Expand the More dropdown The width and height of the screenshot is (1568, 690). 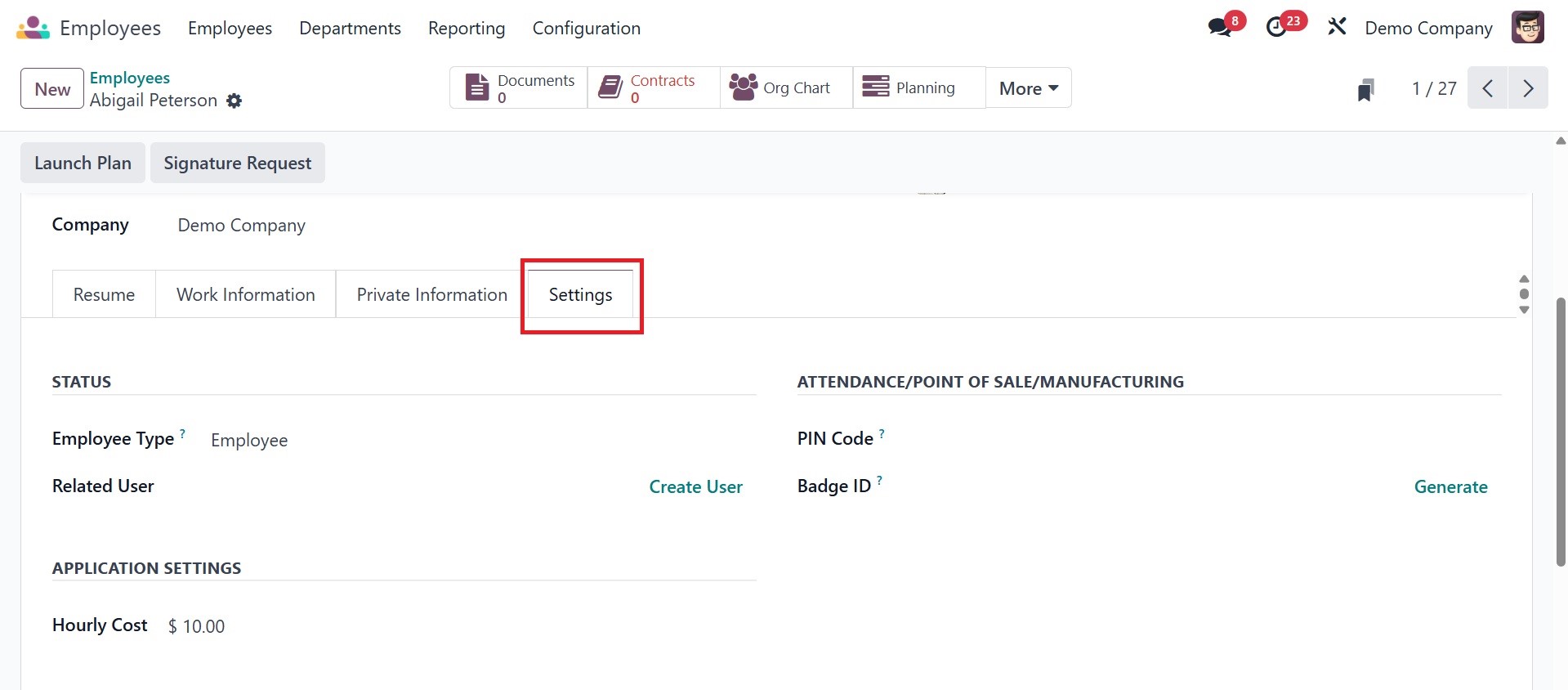[x=1028, y=88]
